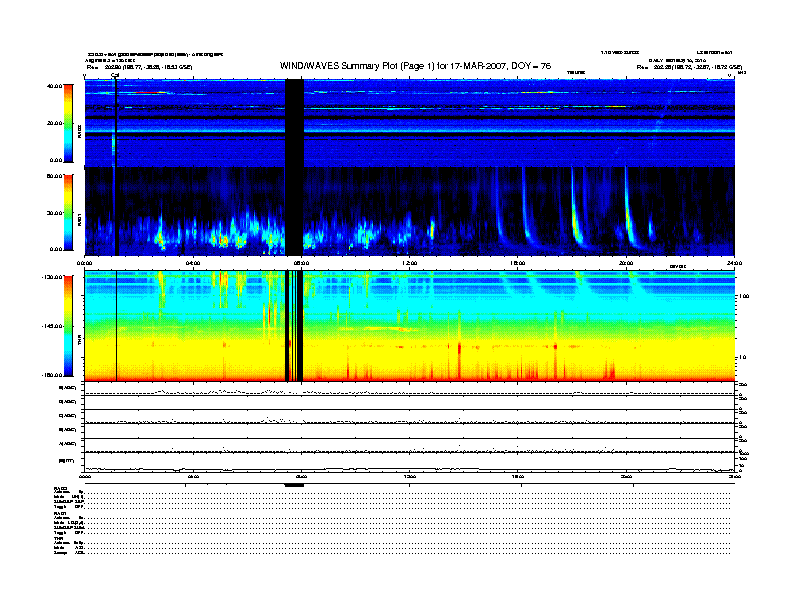Click the 10 tick label on TNR right axis
The image size is (792, 612).
click(x=744, y=357)
